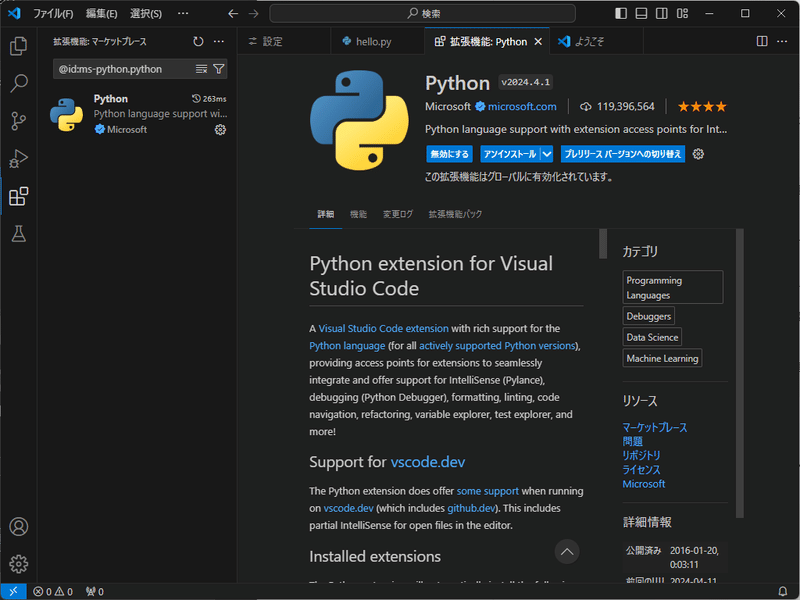Click the 無効にする button

(449, 154)
